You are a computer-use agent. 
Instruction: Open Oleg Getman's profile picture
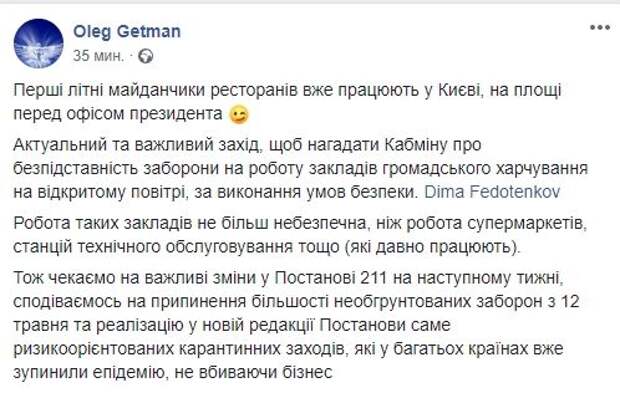pyautogui.click(x=39, y=43)
